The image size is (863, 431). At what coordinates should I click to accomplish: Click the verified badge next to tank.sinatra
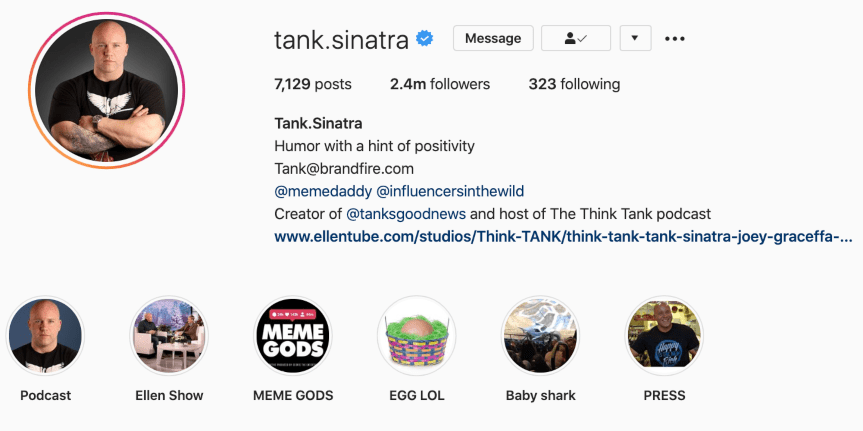425,39
